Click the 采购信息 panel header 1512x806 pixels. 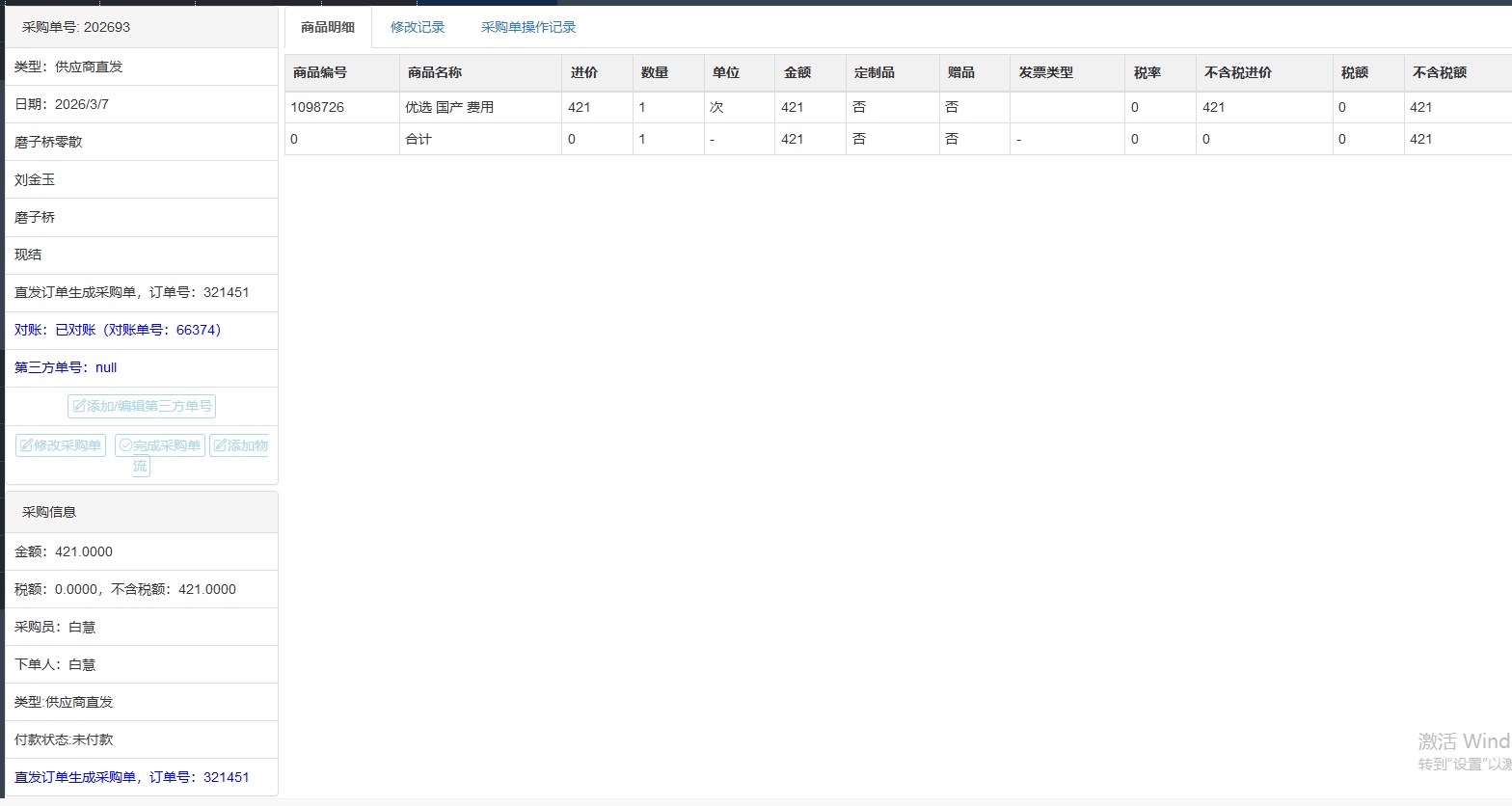(x=49, y=512)
